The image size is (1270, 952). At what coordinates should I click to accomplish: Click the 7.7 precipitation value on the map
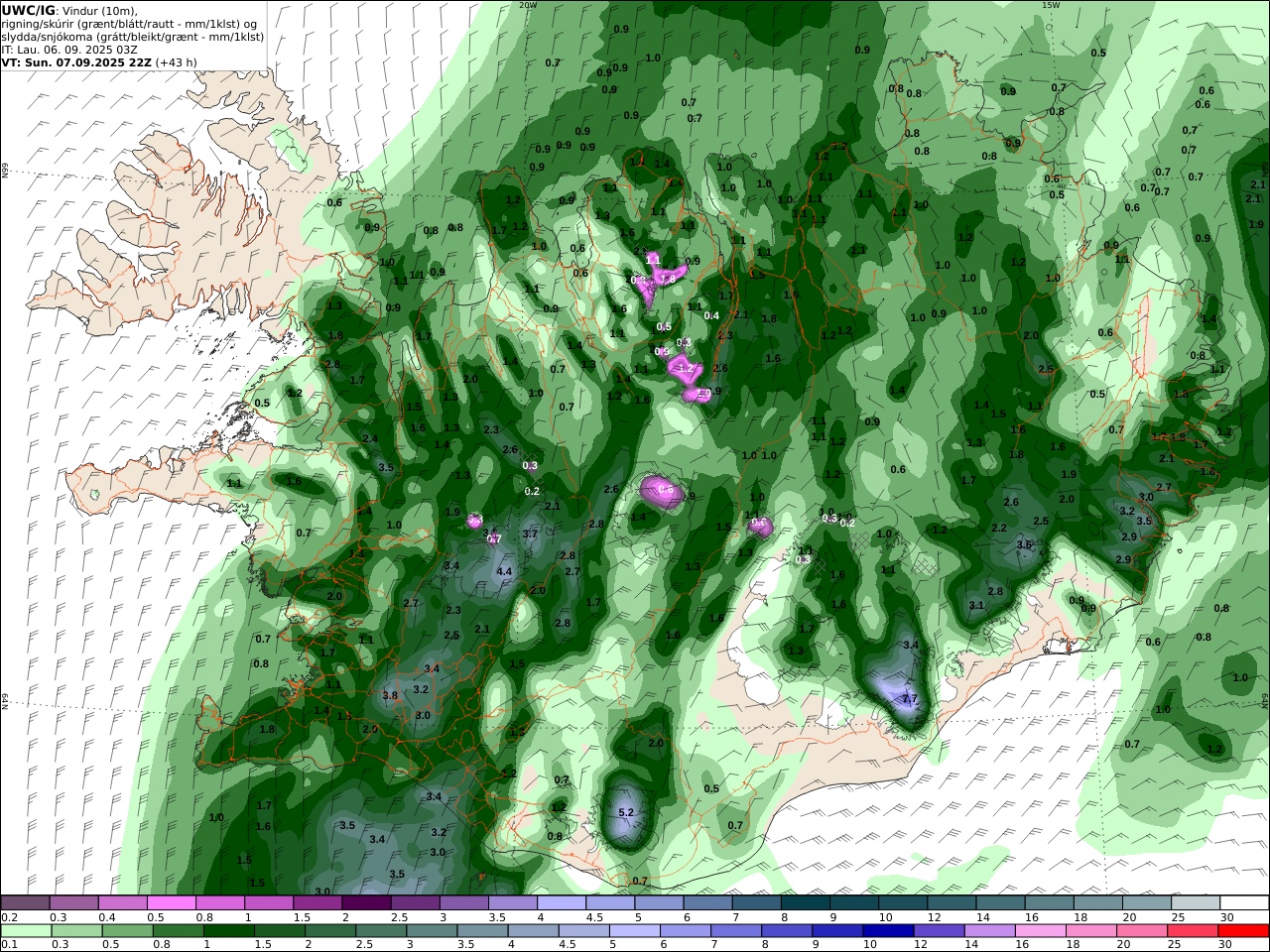[x=910, y=699]
